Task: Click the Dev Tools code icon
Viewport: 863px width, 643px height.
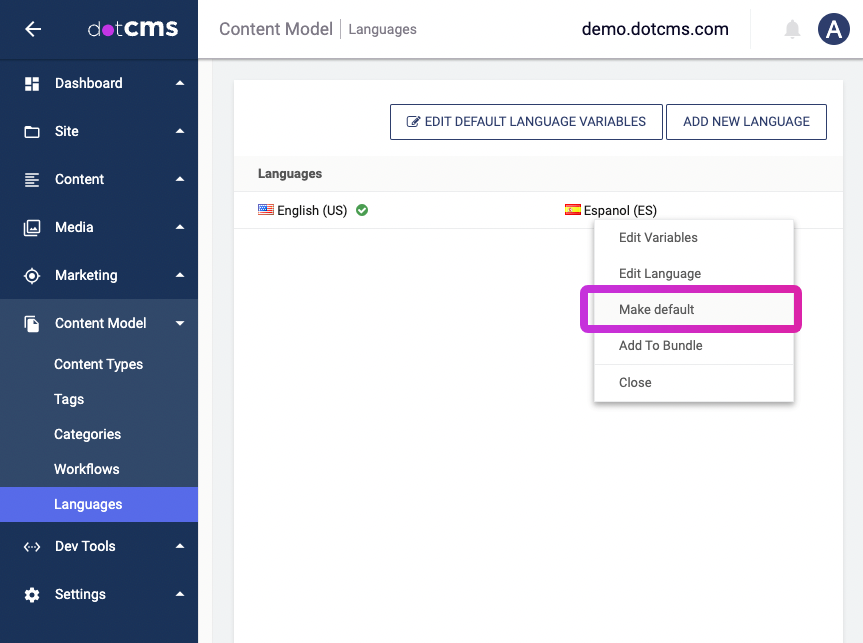Action: click(32, 547)
